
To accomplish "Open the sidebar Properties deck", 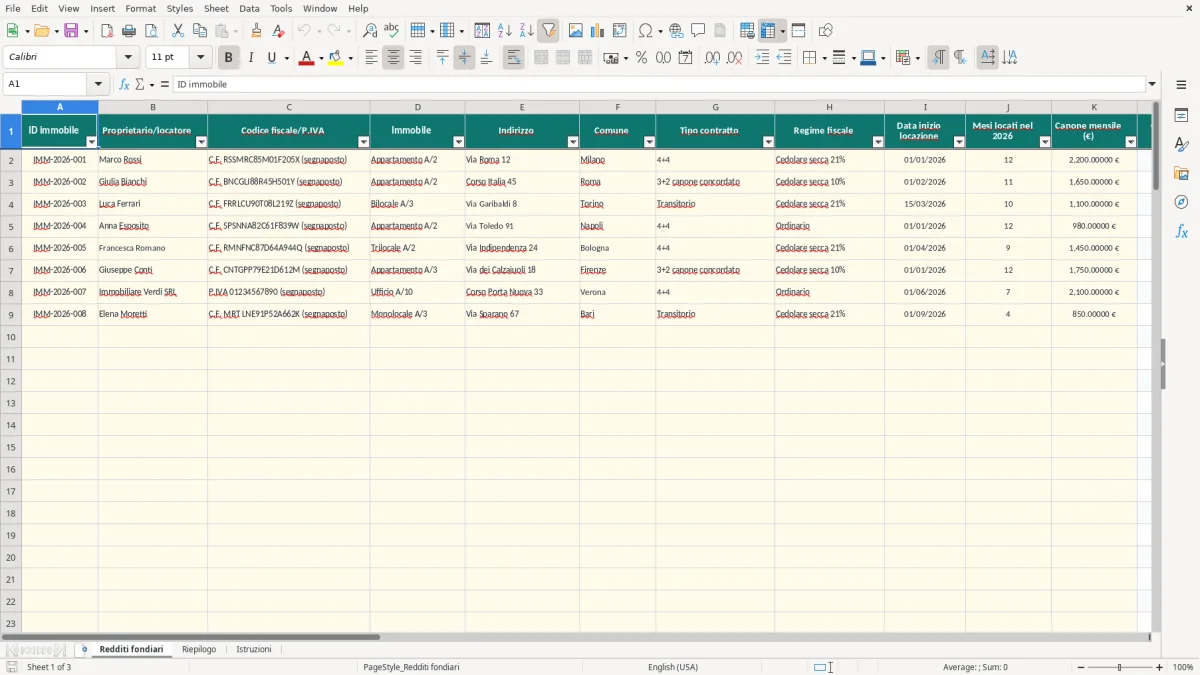I will (1181, 116).
